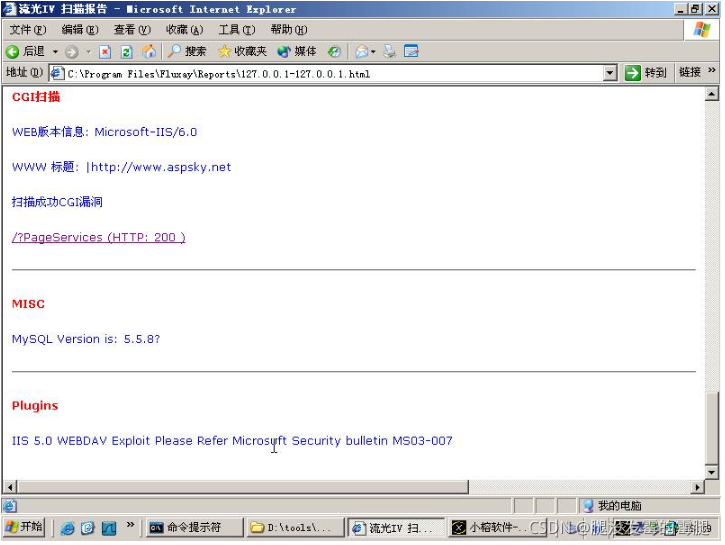725x545 pixels.
Task: Open the Forward history dropdown arrow
Action: pyautogui.click(x=88, y=52)
